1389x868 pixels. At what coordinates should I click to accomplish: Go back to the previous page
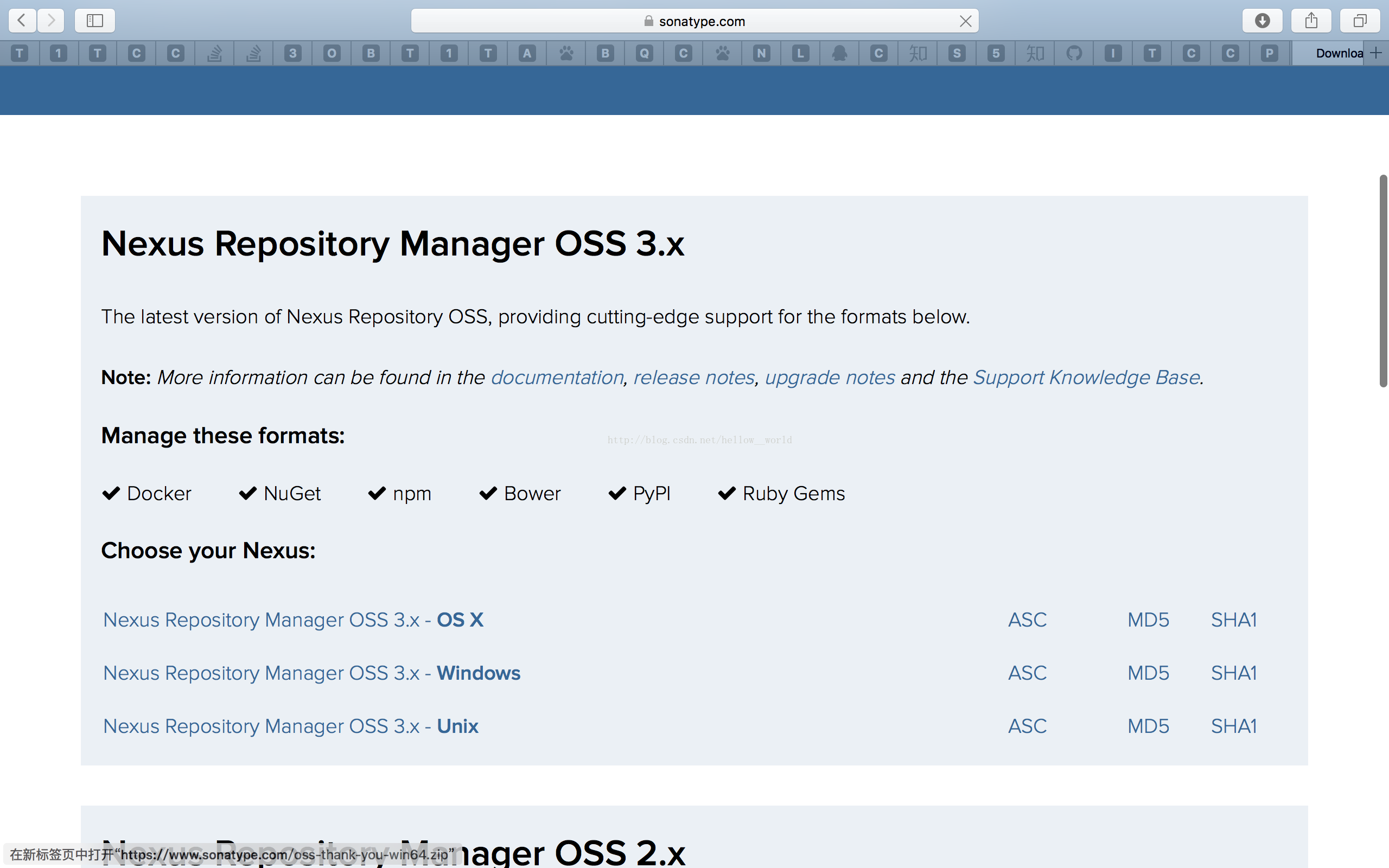pos(22,21)
